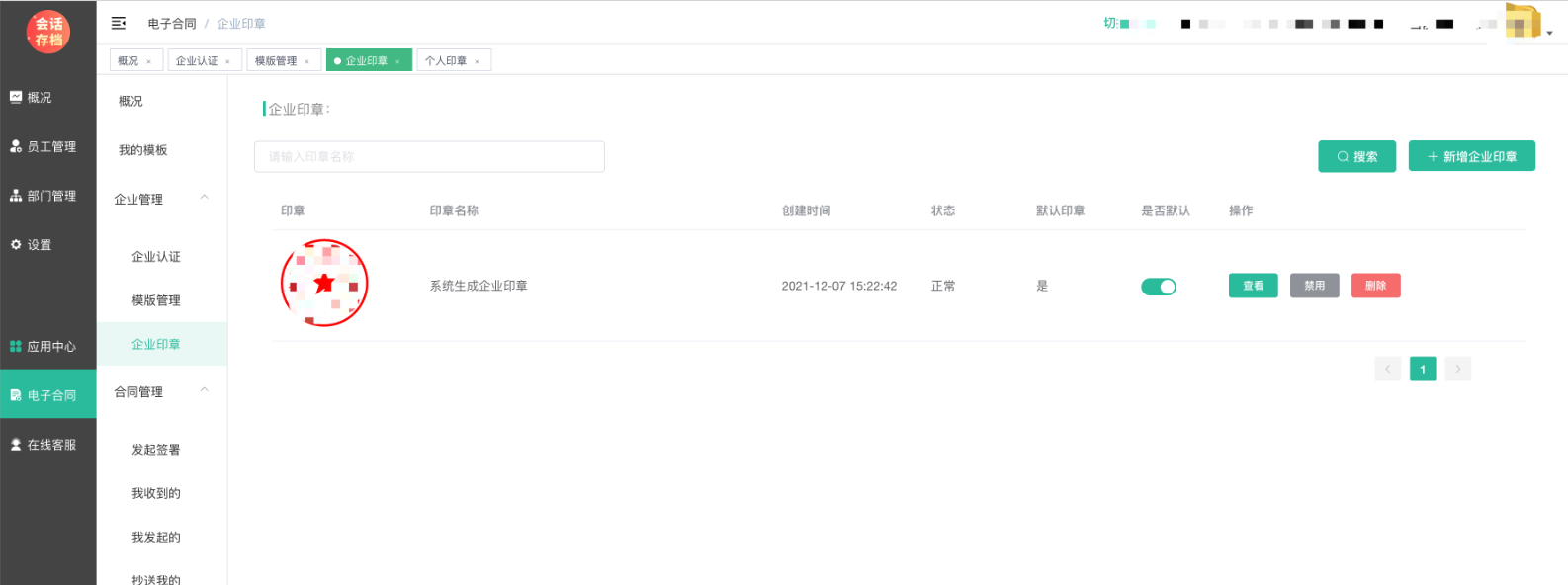Click the 新增企业印章 button
Screen dimensions: 1568x585
coord(1471,156)
